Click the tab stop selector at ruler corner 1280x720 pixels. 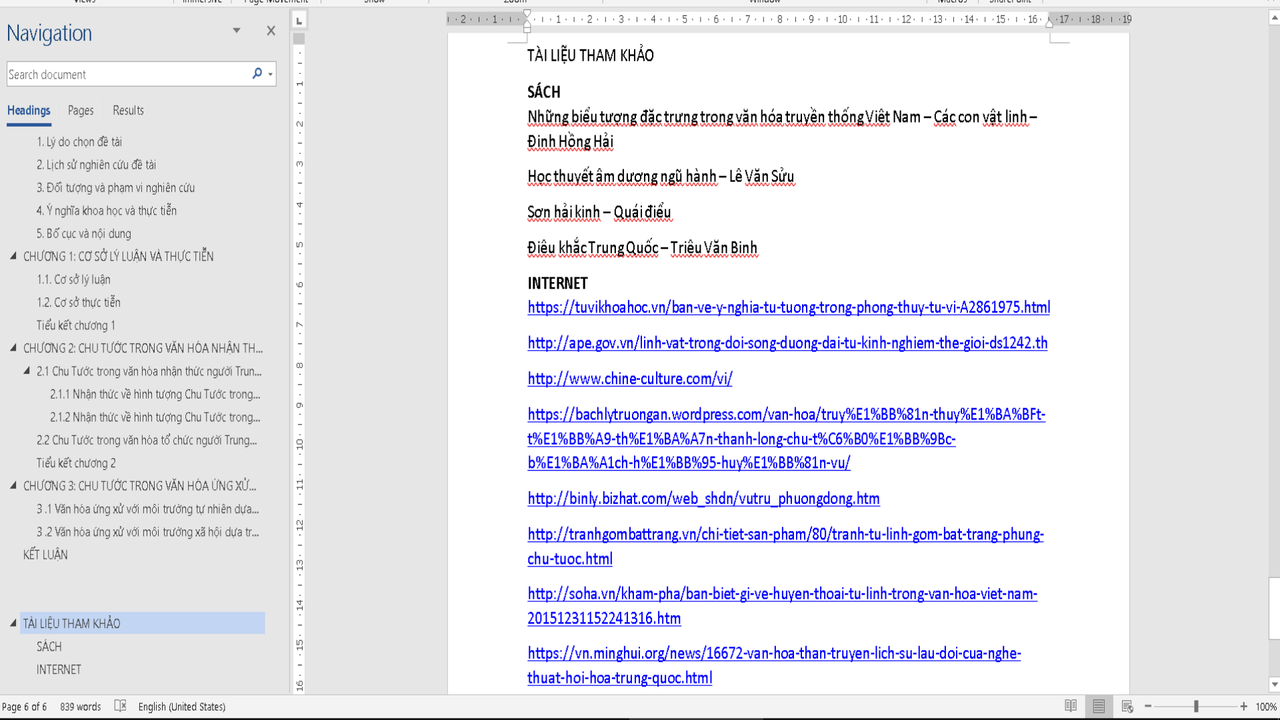(x=300, y=19)
